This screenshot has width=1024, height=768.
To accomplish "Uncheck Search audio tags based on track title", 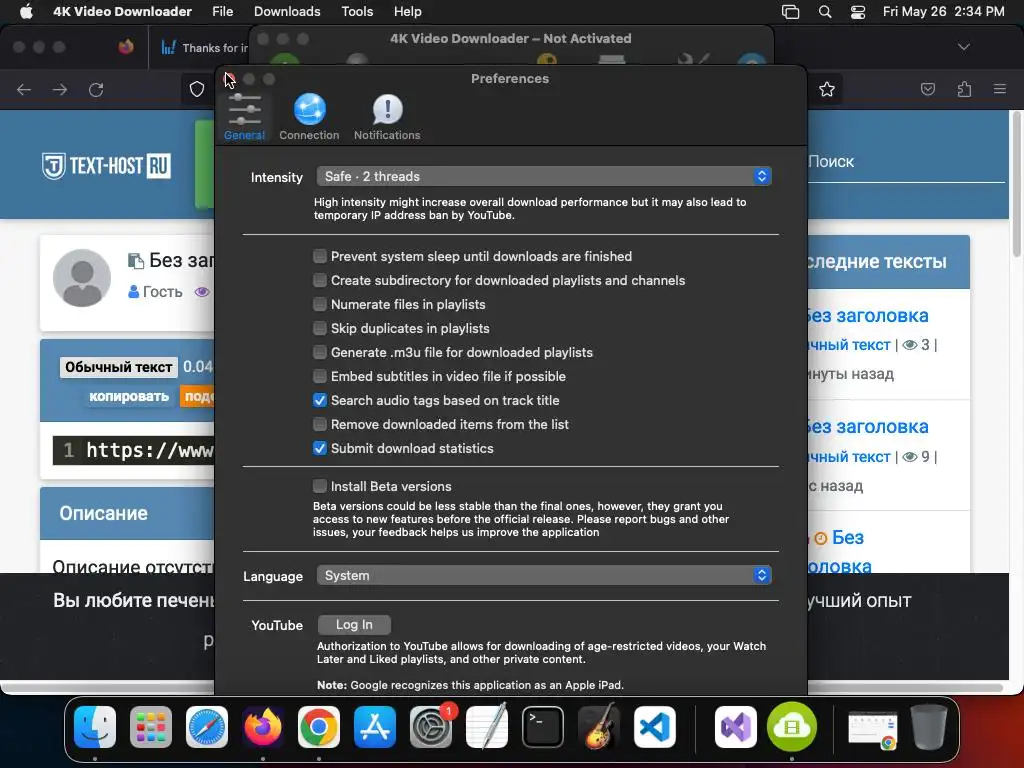I will pyautogui.click(x=319, y=400).
